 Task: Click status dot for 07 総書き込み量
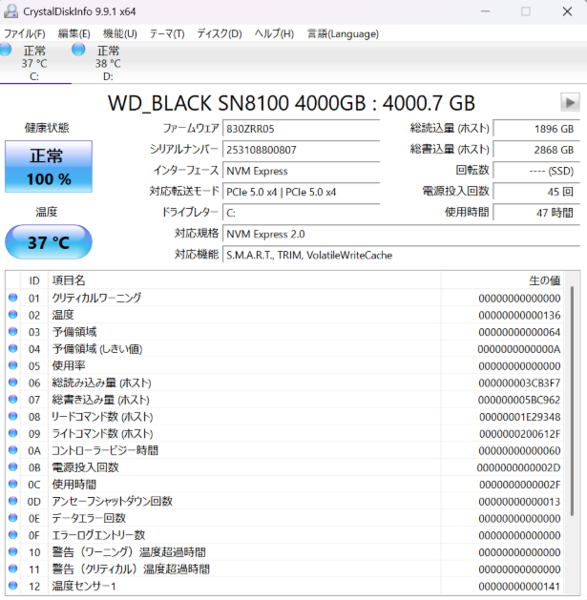point(13,399)
